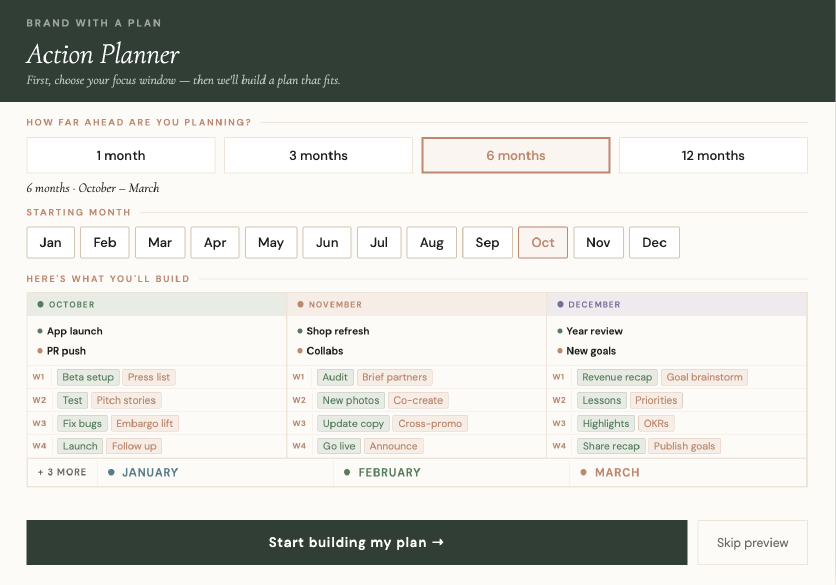Select the "OKRs" tag in December
Viewport: 836px width, 585px height.
pyautogui.click(x=656, y=423)
